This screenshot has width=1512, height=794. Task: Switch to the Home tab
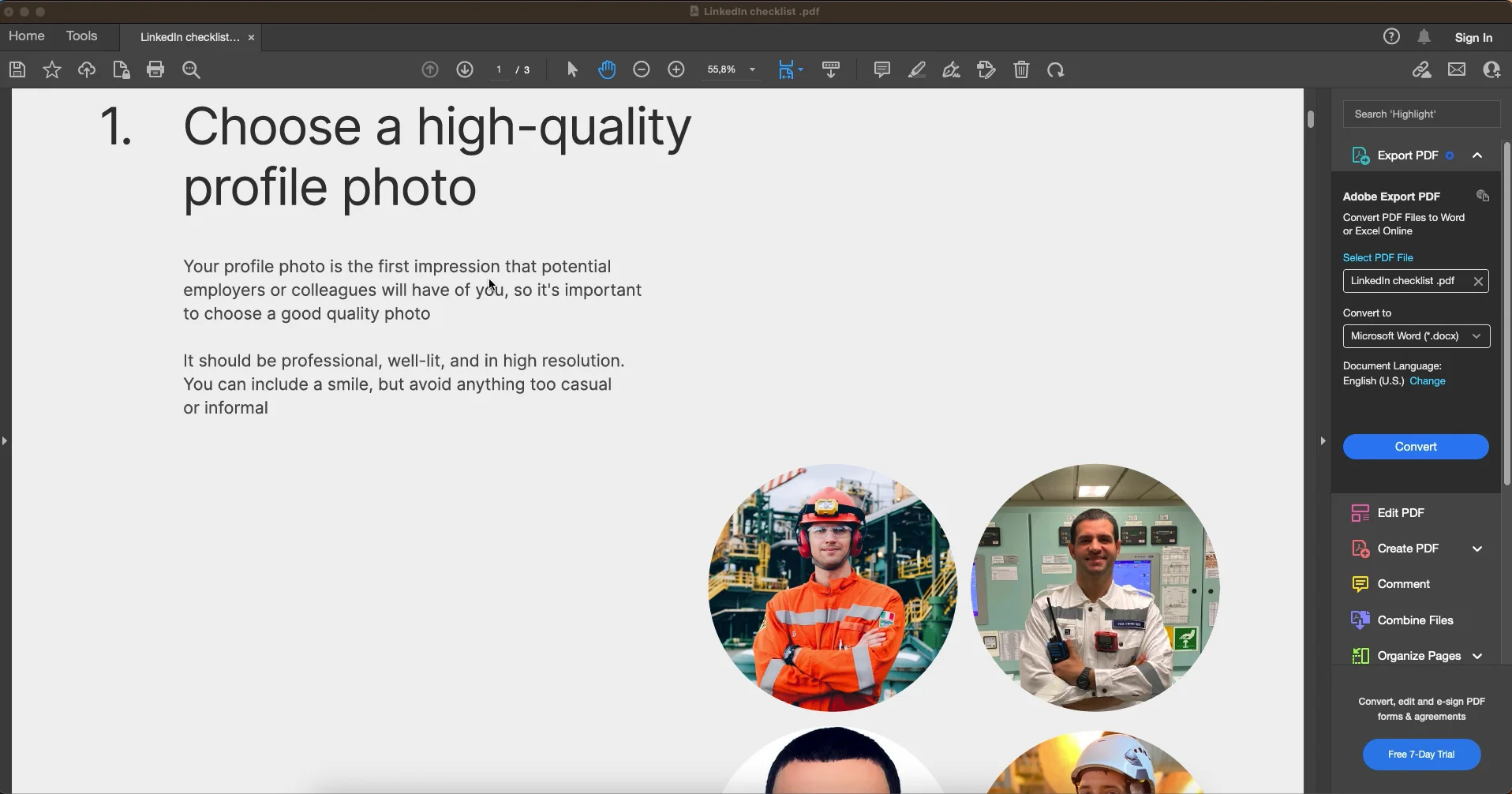coord(27,36)
